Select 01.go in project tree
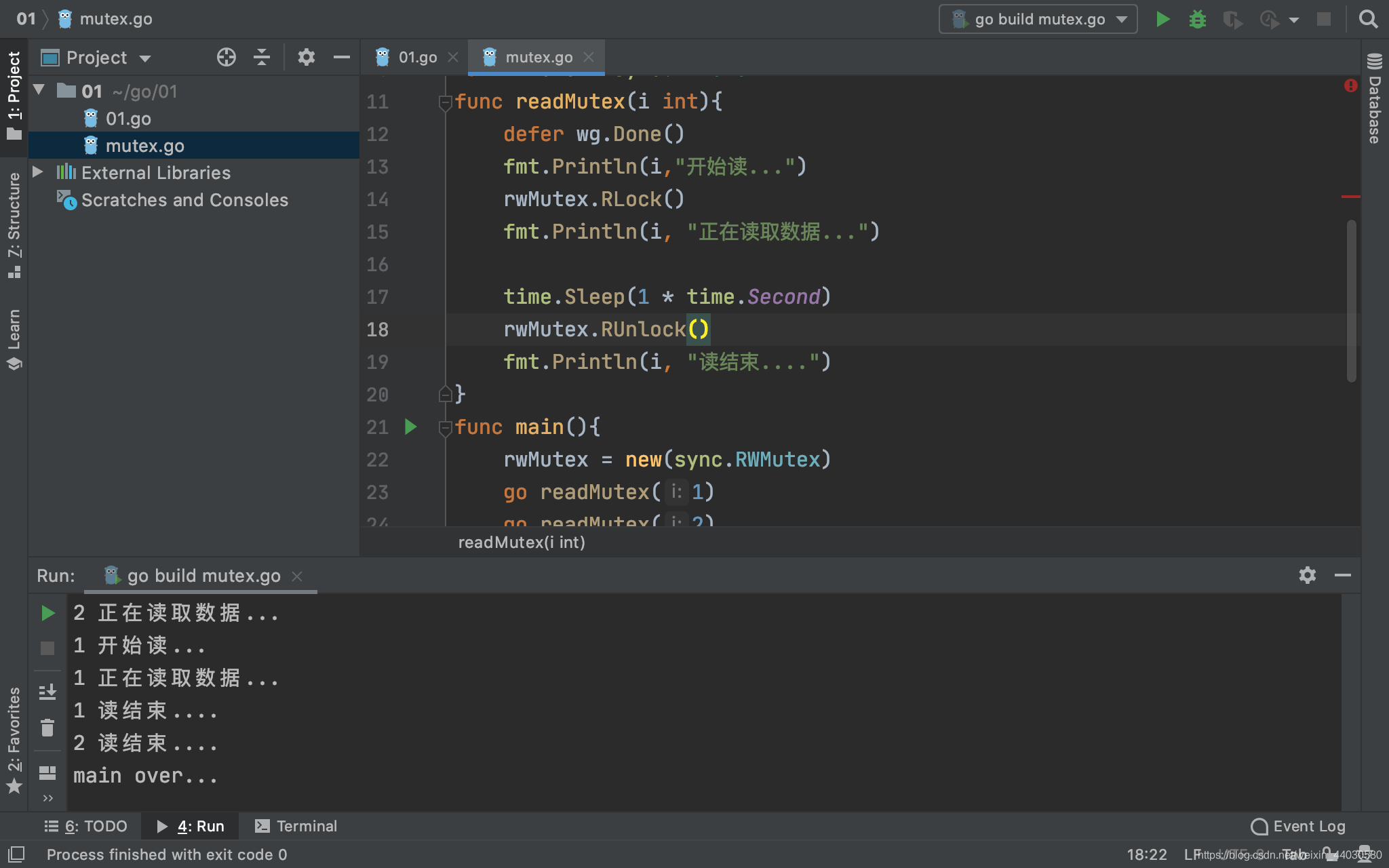This screenshot has width=1389, height=868. click(128, 119)
